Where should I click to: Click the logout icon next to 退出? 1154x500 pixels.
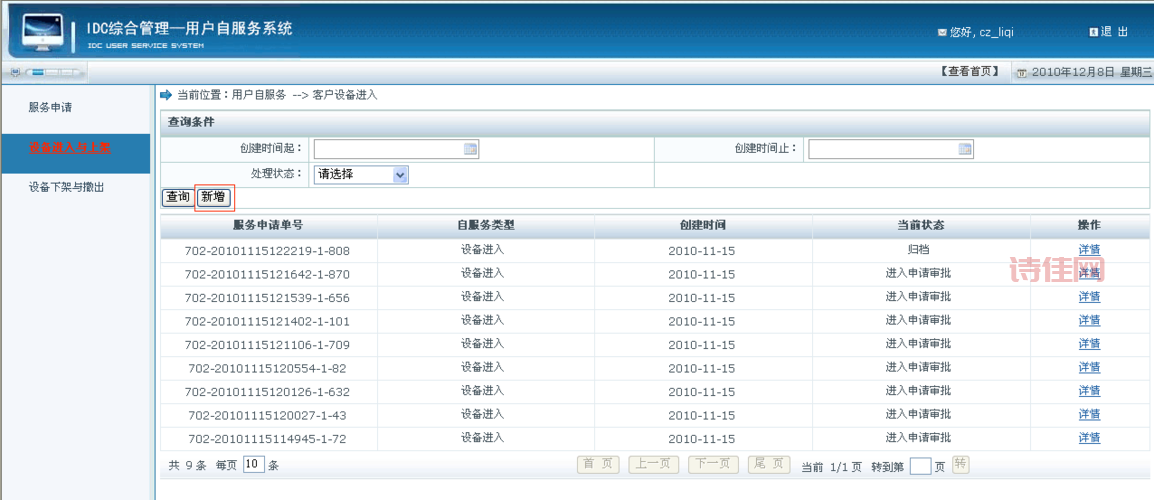click(x=1094, y=32)
